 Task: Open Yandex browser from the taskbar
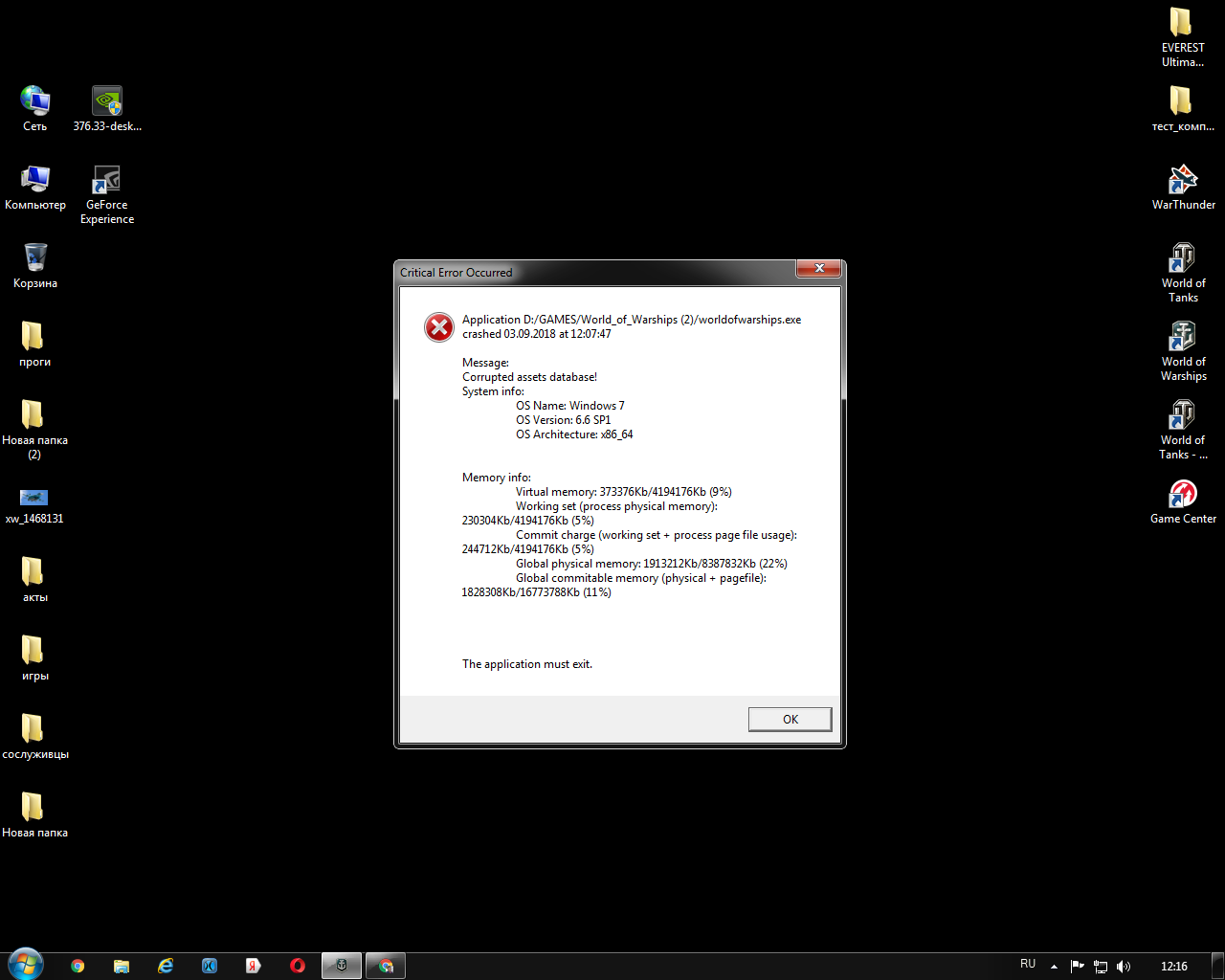(254, 966)
